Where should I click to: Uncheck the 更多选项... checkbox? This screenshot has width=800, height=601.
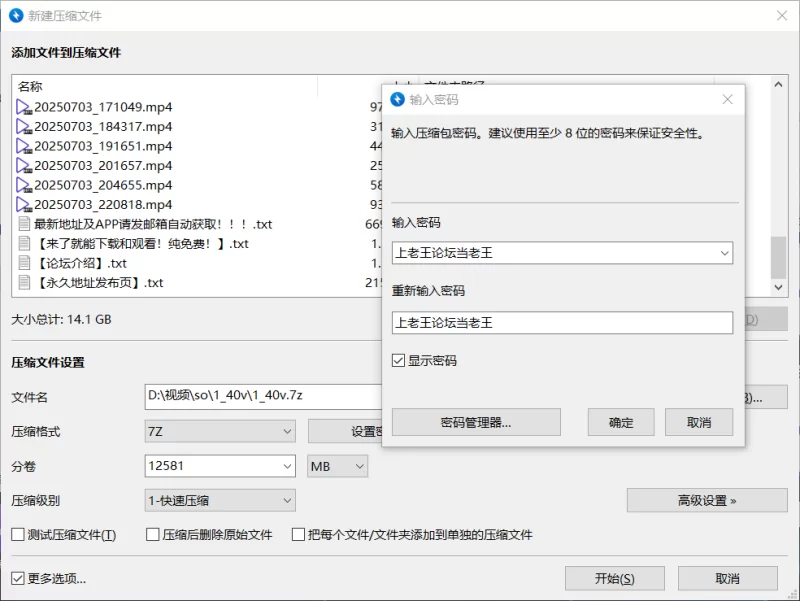tap(18, 579)
